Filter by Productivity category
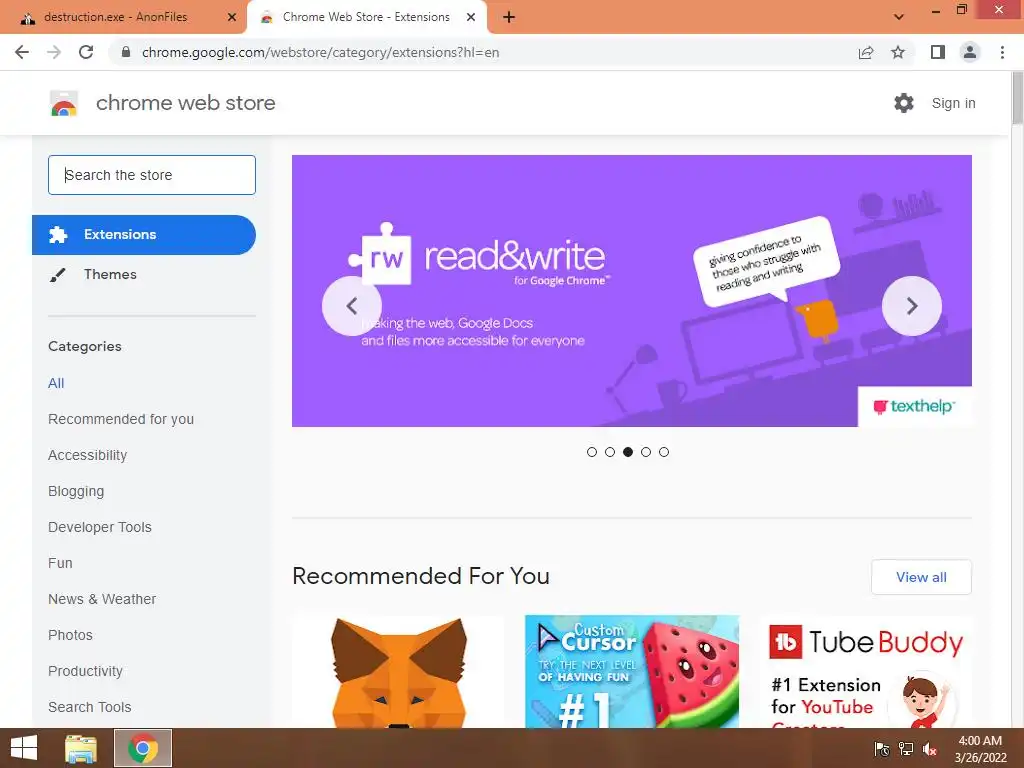Screen dimensions: 1024x768 pyautogui.click(x=86, y=671)
